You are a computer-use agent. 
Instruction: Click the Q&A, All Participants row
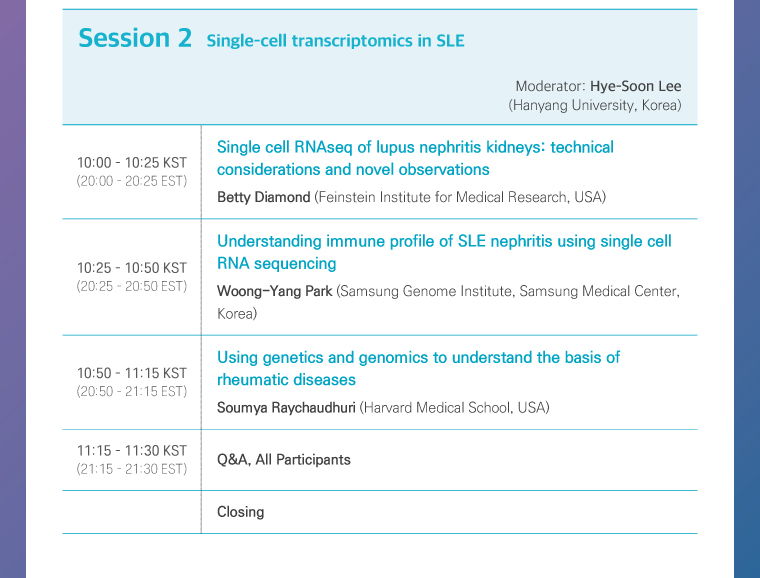[x=380, y=460]
